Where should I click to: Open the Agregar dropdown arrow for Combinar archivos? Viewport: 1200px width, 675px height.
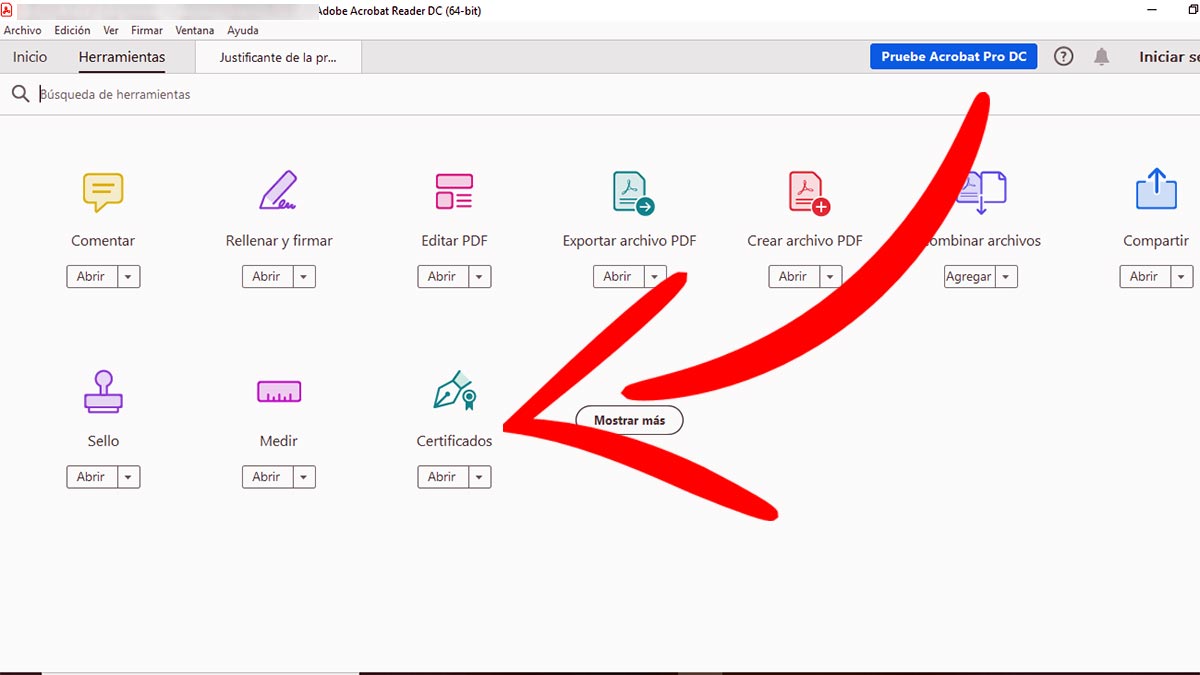pos(1006,277)
